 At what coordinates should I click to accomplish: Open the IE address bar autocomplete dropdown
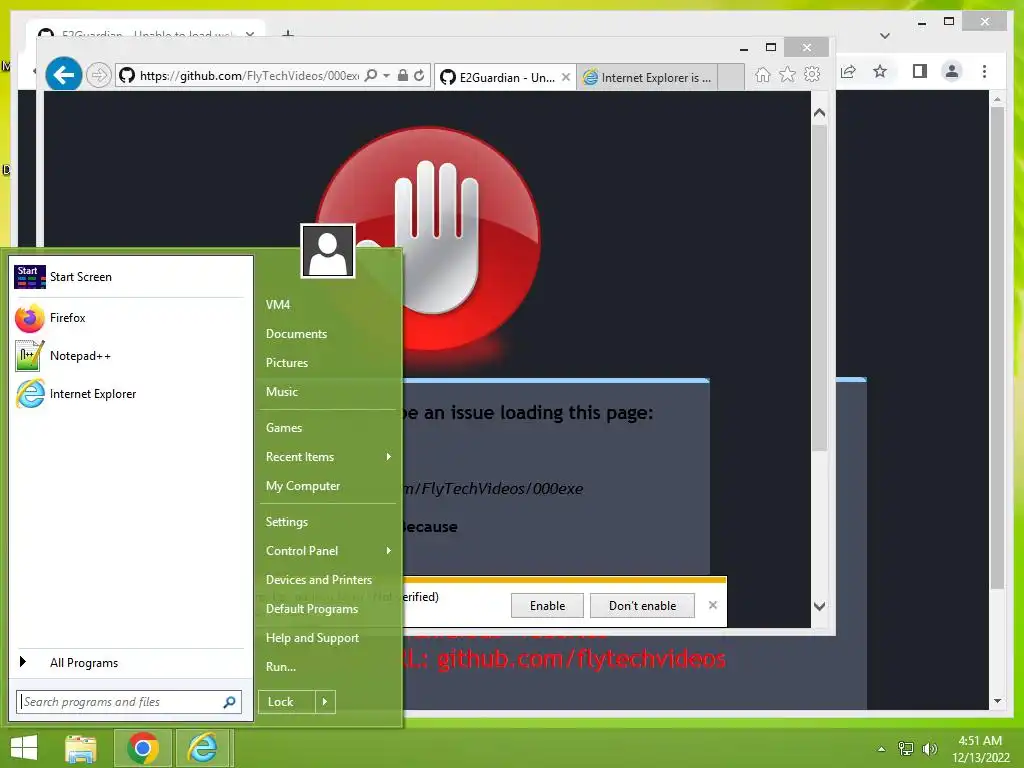click(387, 76)
